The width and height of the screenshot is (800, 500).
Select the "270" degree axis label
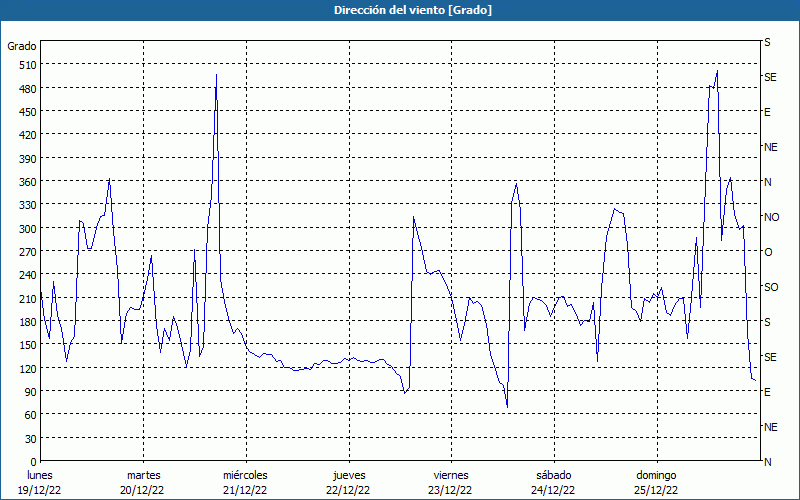[28, 252]
